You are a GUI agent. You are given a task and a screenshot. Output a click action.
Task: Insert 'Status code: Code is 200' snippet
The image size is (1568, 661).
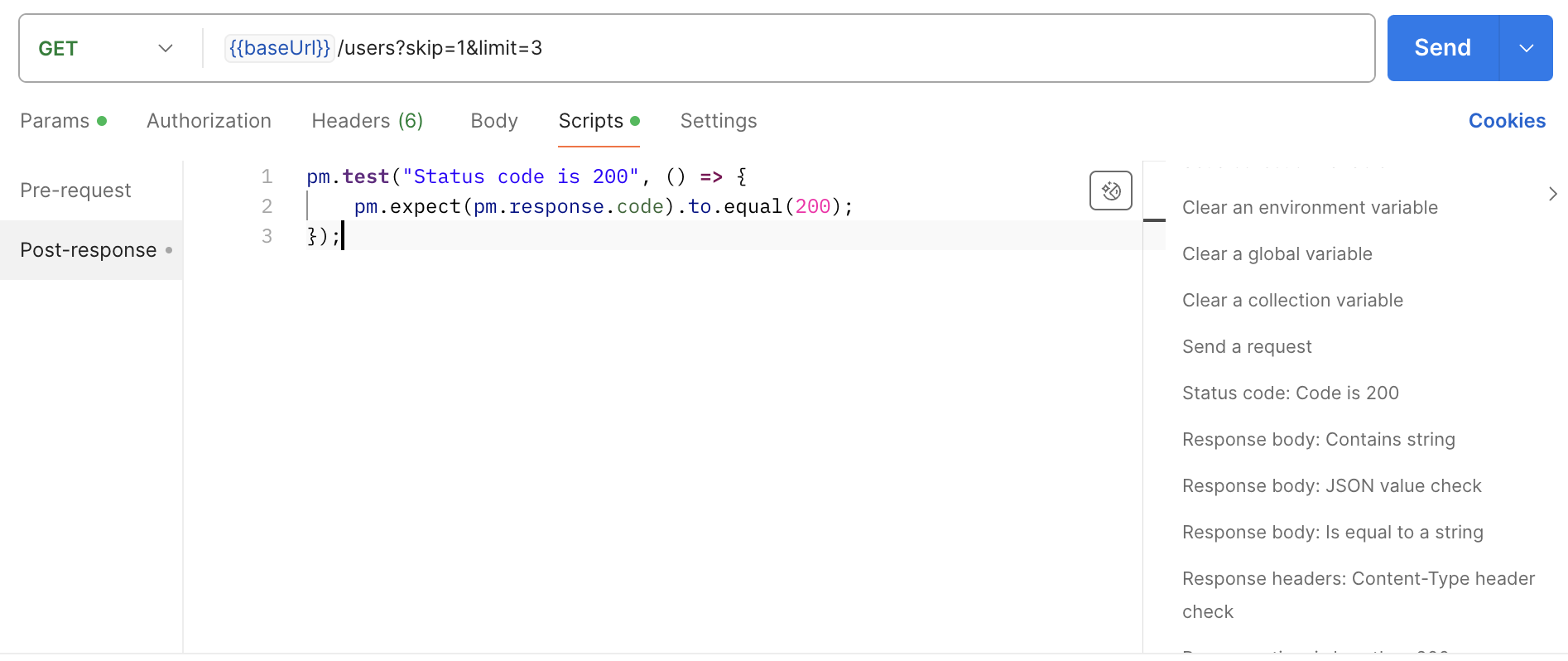click(1290, 393)
